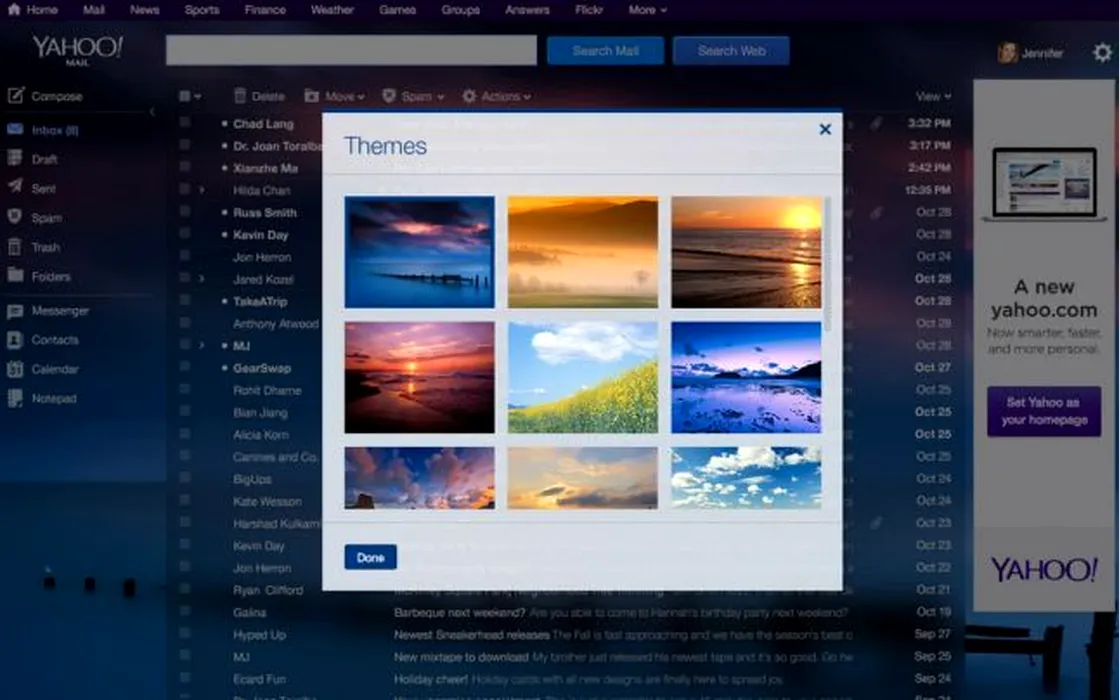Open Contacts from the sidebar

pos(15,340)
